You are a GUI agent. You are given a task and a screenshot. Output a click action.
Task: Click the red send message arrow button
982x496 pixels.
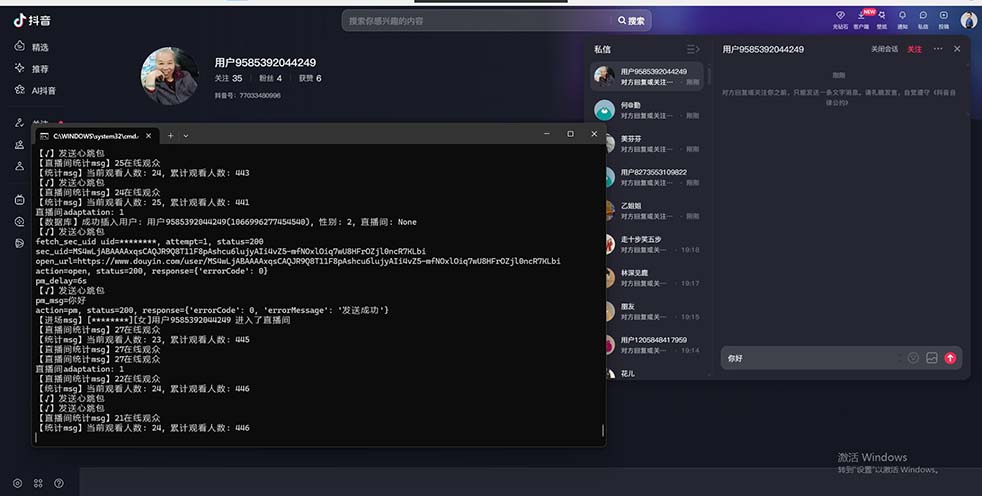point(950,358)
